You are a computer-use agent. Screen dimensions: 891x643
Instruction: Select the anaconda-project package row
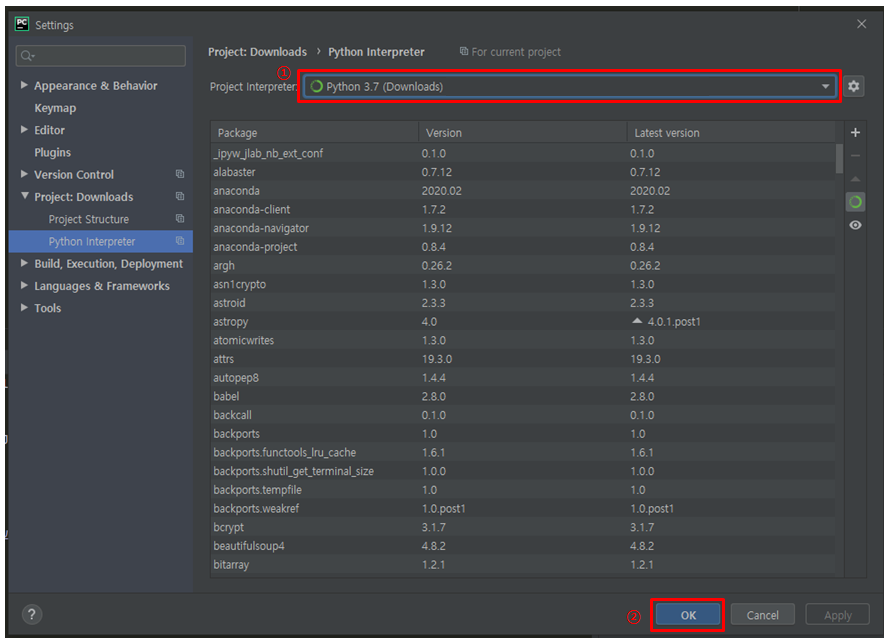click(523, 247)
